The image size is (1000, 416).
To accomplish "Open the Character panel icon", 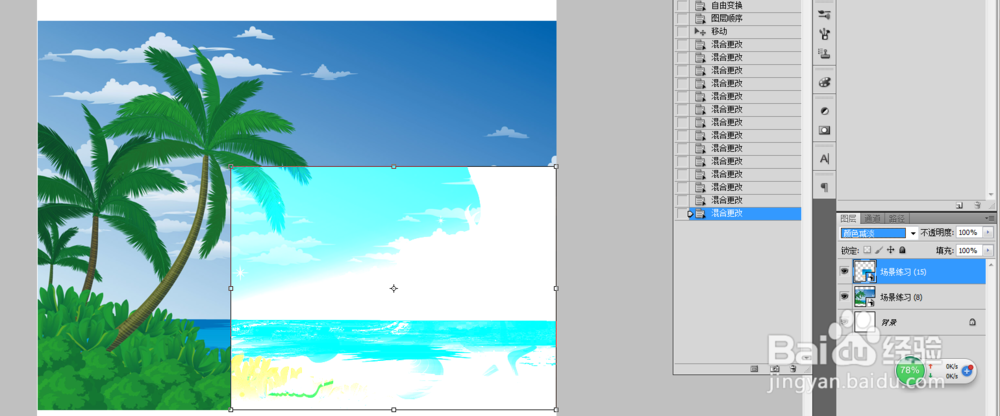I will tap(824, 158).
